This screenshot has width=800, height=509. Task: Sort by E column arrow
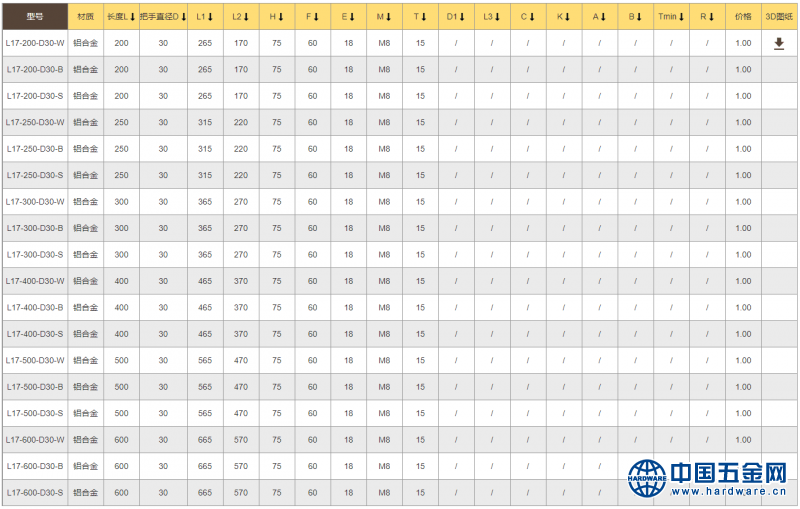coord(353,17)
